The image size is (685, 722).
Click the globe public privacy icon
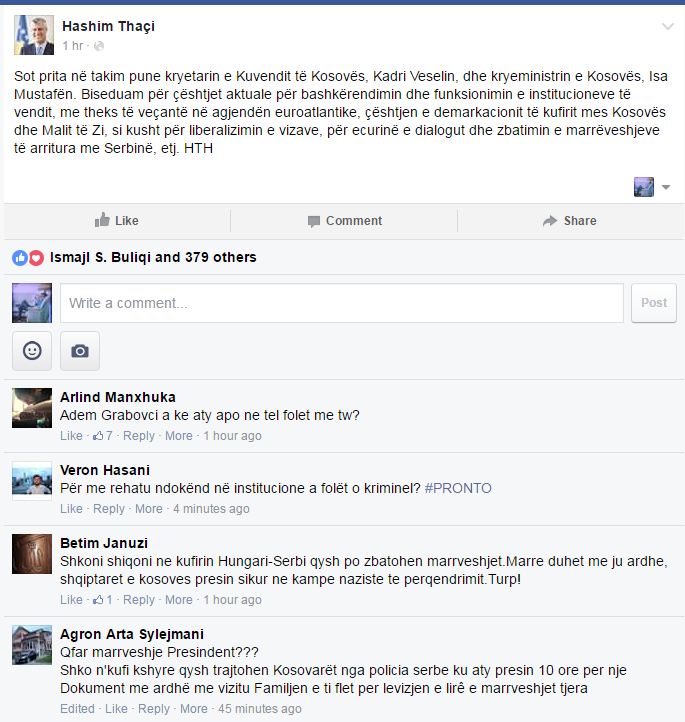pos(99,46)
